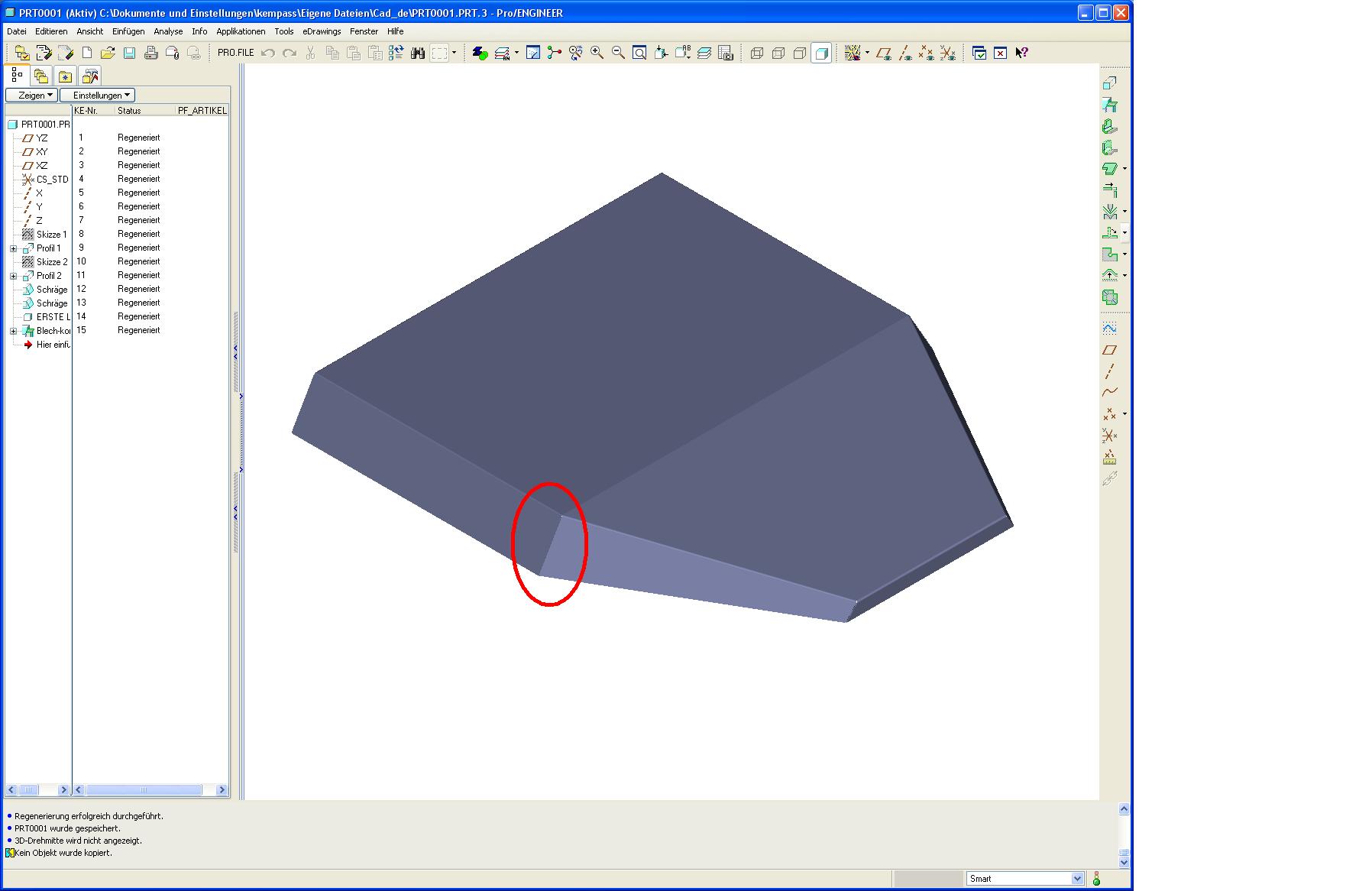The image size is (1372, 891).
Task: Click the extend wall tool icon
Action: [1110, 190]
